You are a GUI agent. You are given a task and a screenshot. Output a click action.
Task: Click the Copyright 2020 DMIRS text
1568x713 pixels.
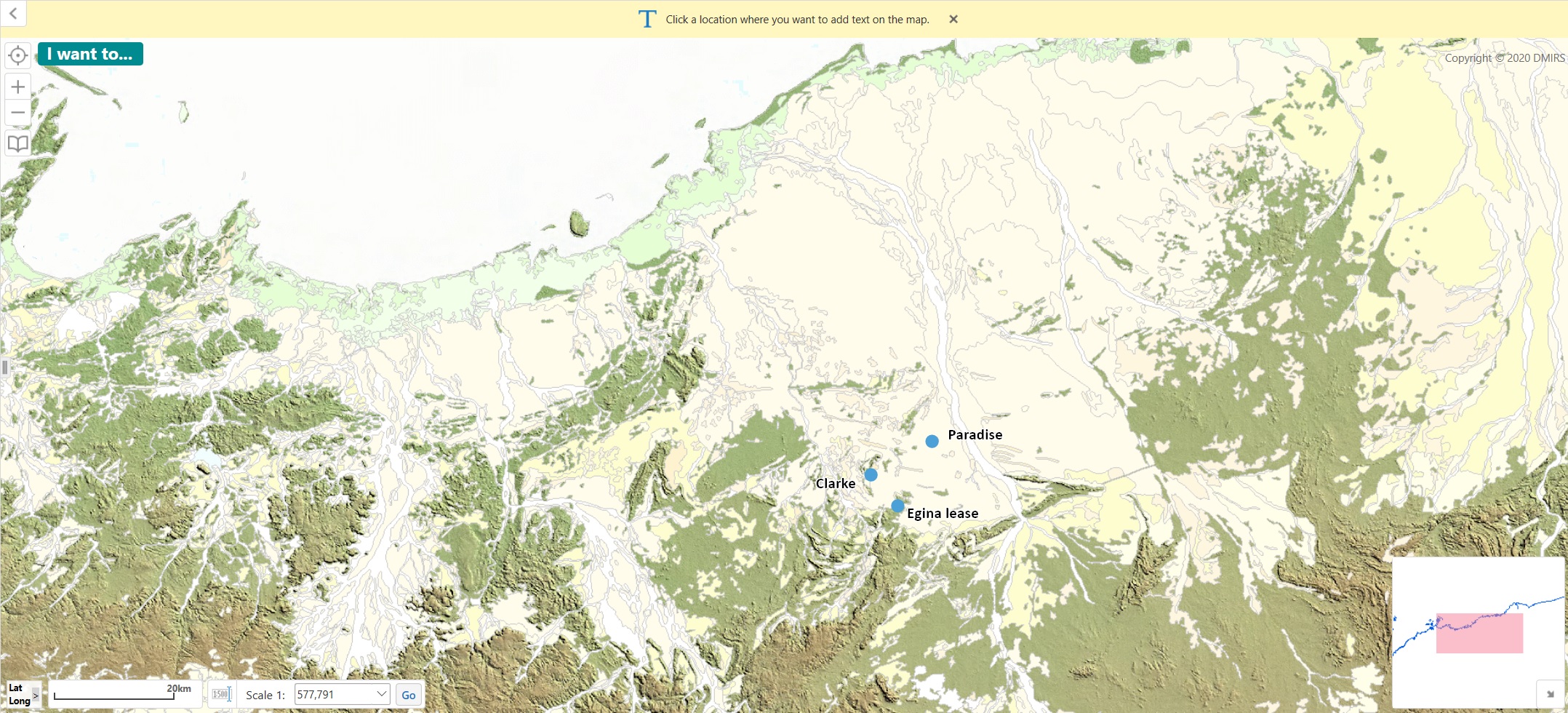click(x=1504, y=58)
